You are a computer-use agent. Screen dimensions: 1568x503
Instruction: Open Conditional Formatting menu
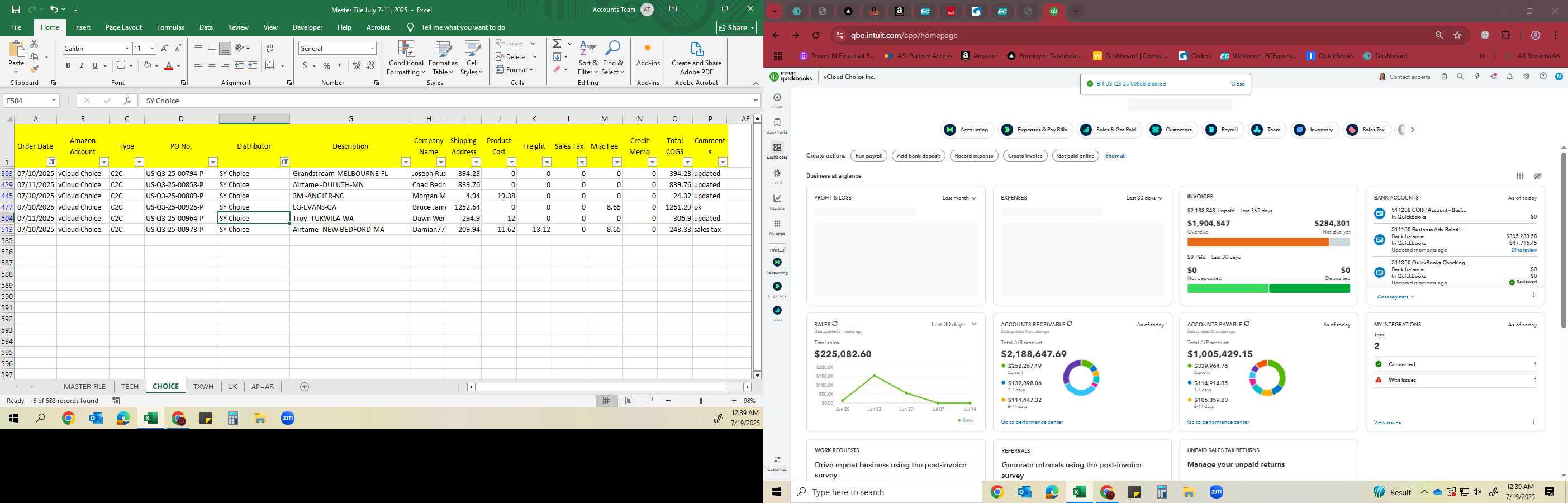pos(406,59)
